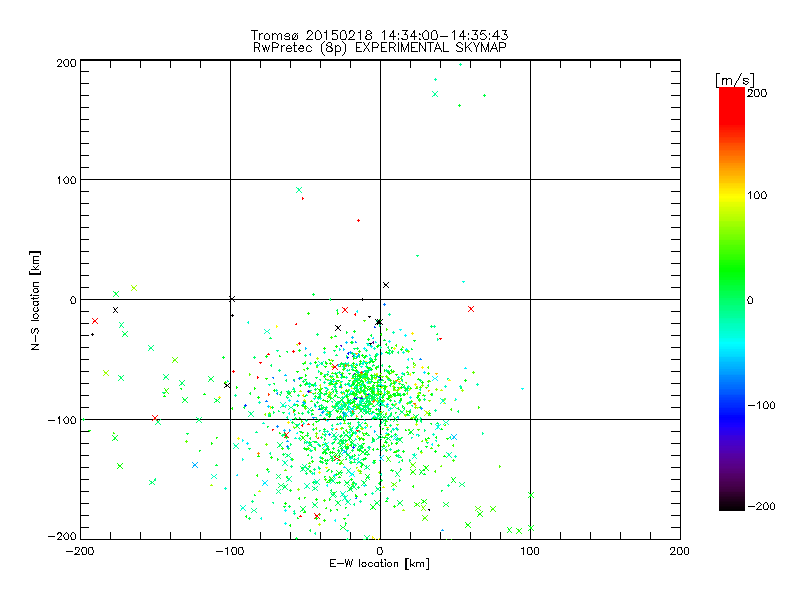This screenshot has height=600, width=800.
Task: Select the 200 tick label on the N-S axis
Action: [66, 63]
